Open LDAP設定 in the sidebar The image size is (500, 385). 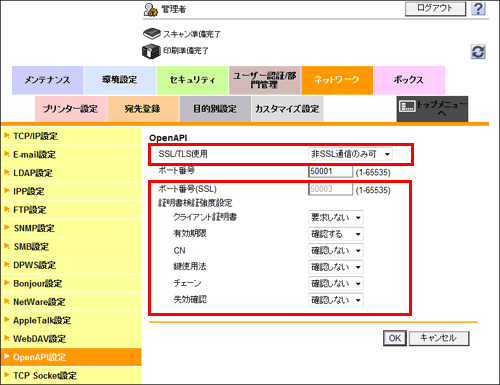[x=71, y=173]
